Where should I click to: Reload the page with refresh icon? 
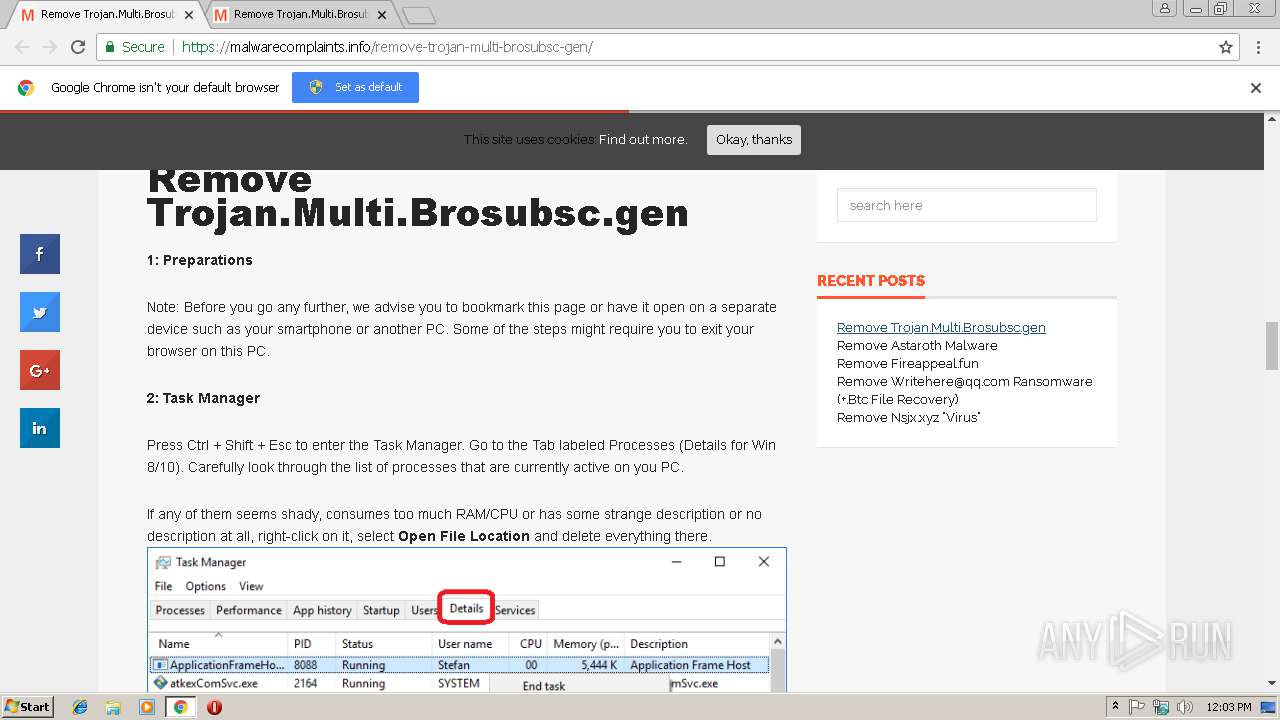(78, 47)
